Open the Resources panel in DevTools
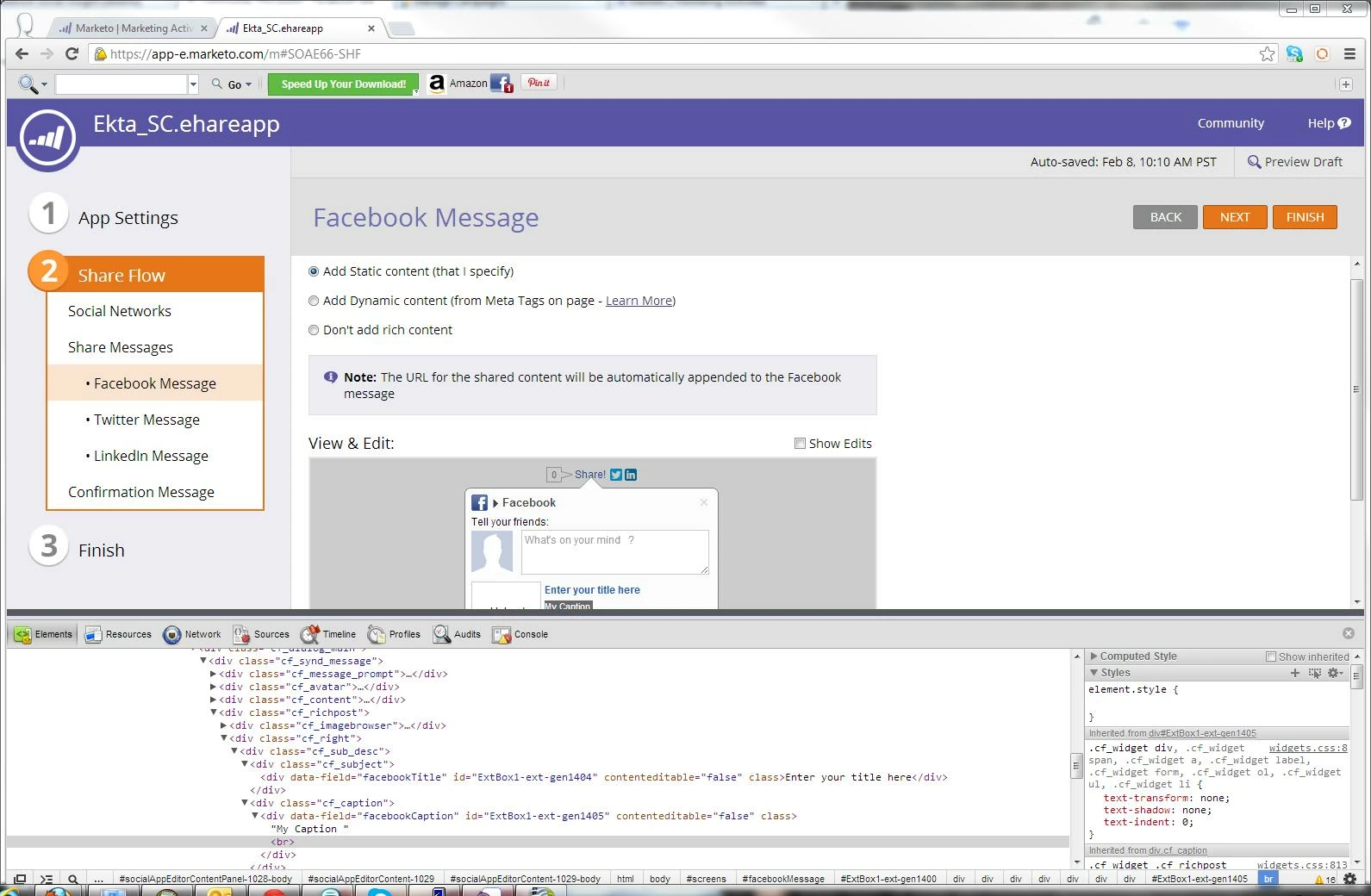 coord(118,634)
